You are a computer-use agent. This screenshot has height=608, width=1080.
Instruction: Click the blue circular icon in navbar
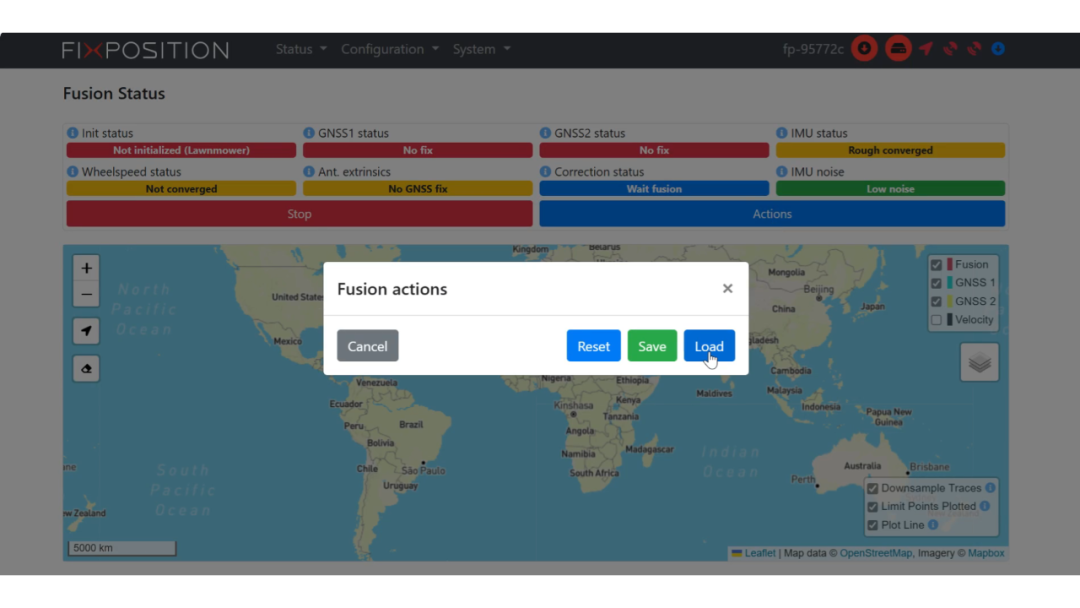998,49
